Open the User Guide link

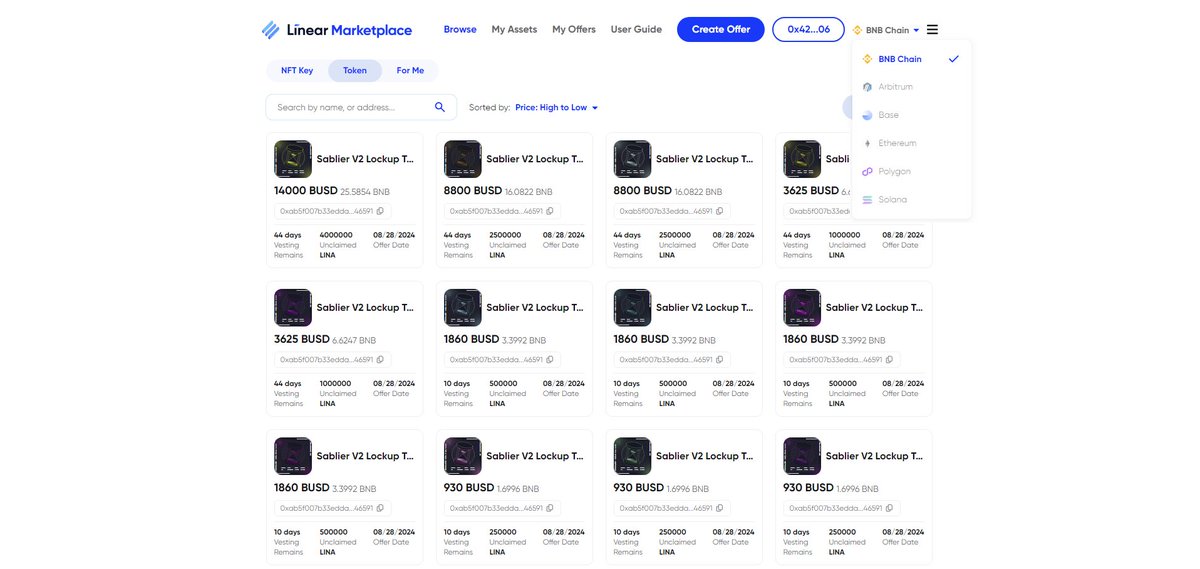point(636,29)
